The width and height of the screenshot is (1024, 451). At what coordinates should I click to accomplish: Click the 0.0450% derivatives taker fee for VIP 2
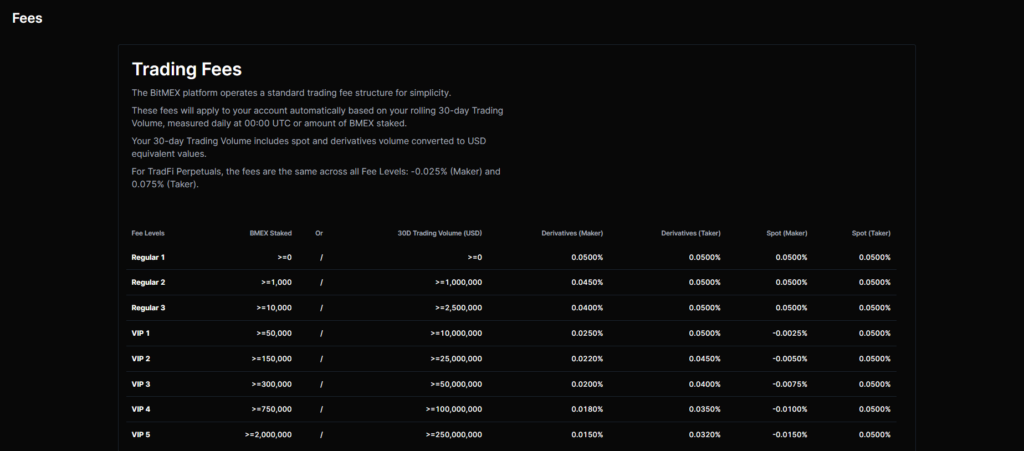[705, 359]
